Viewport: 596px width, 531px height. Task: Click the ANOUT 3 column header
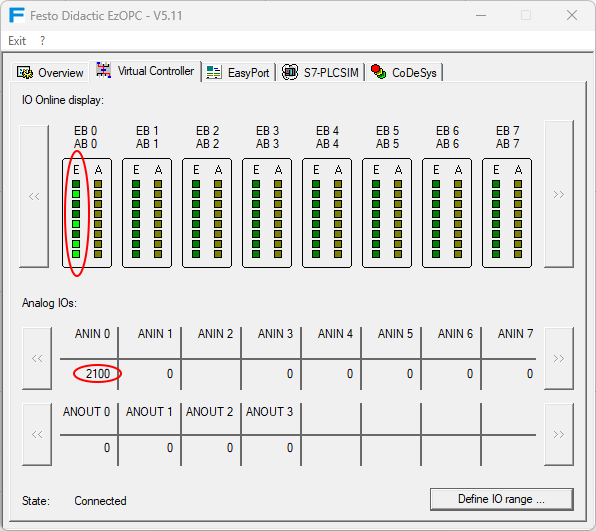269,412
